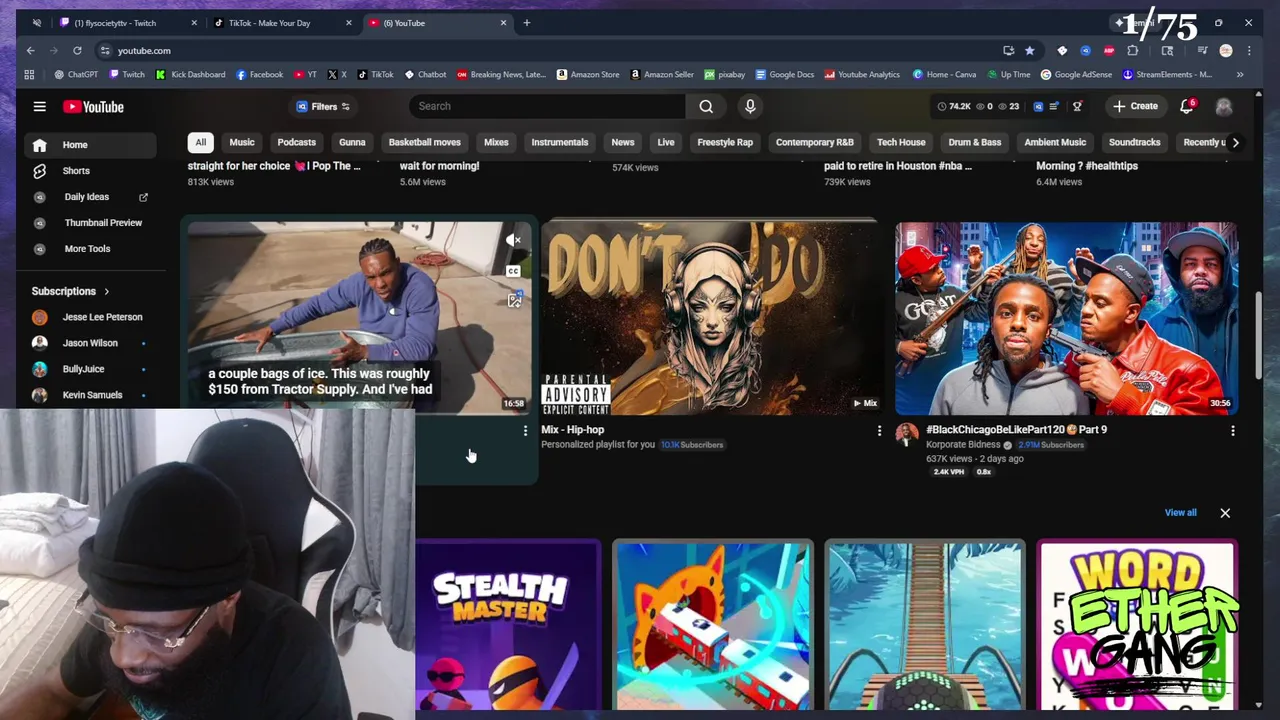The width and height of the screenshot is (1280, 720).
Task: Start voice search with the microphone icon
Action: (750, 106)
